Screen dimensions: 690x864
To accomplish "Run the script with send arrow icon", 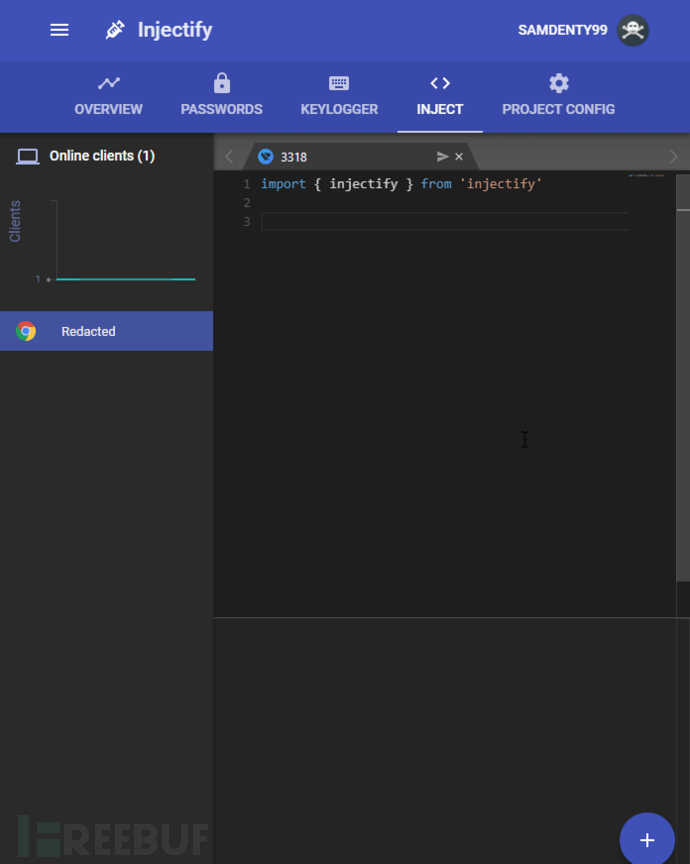I will coord(442,156).
